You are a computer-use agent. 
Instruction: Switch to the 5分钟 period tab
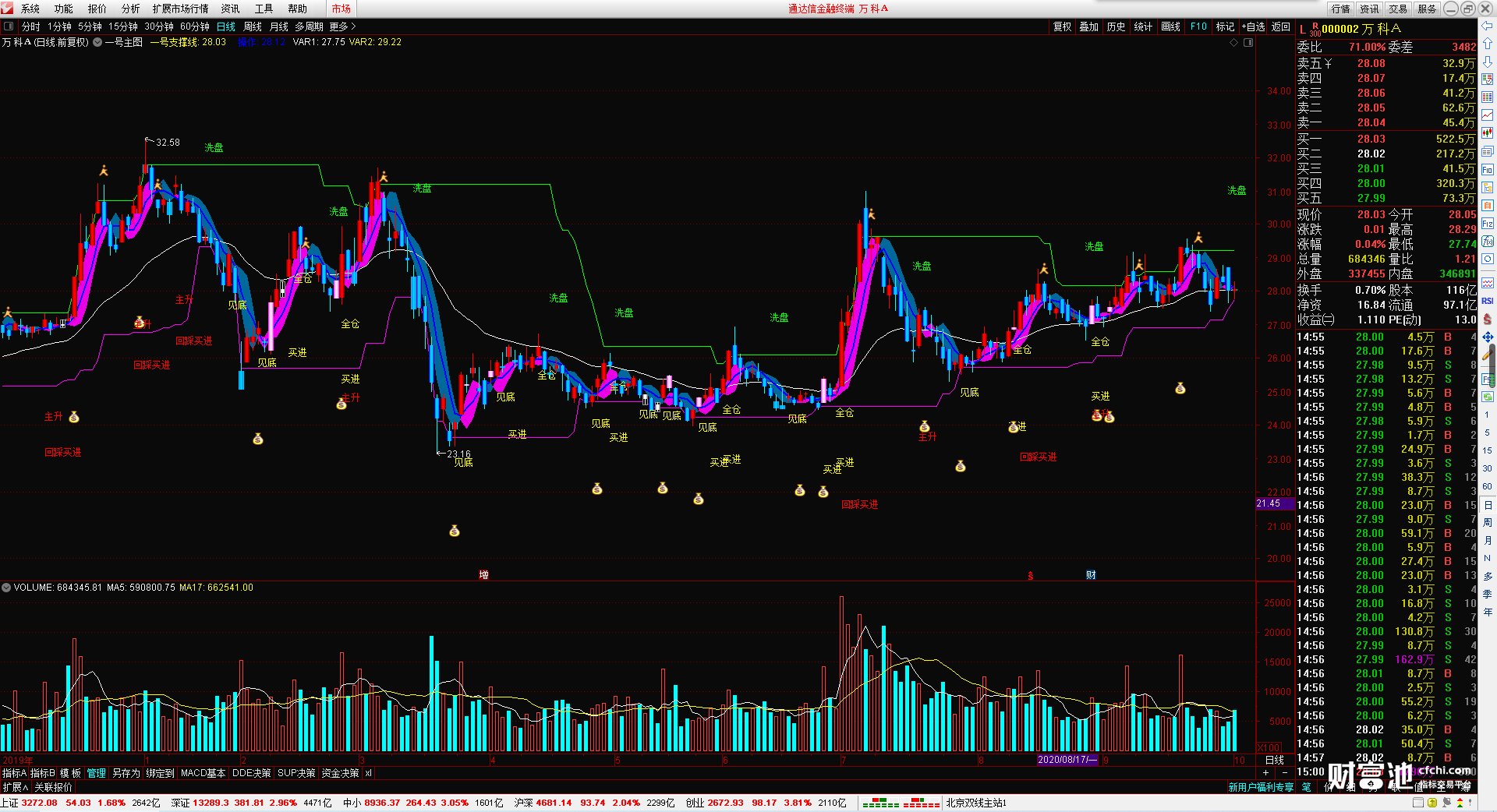pos(90,26)
